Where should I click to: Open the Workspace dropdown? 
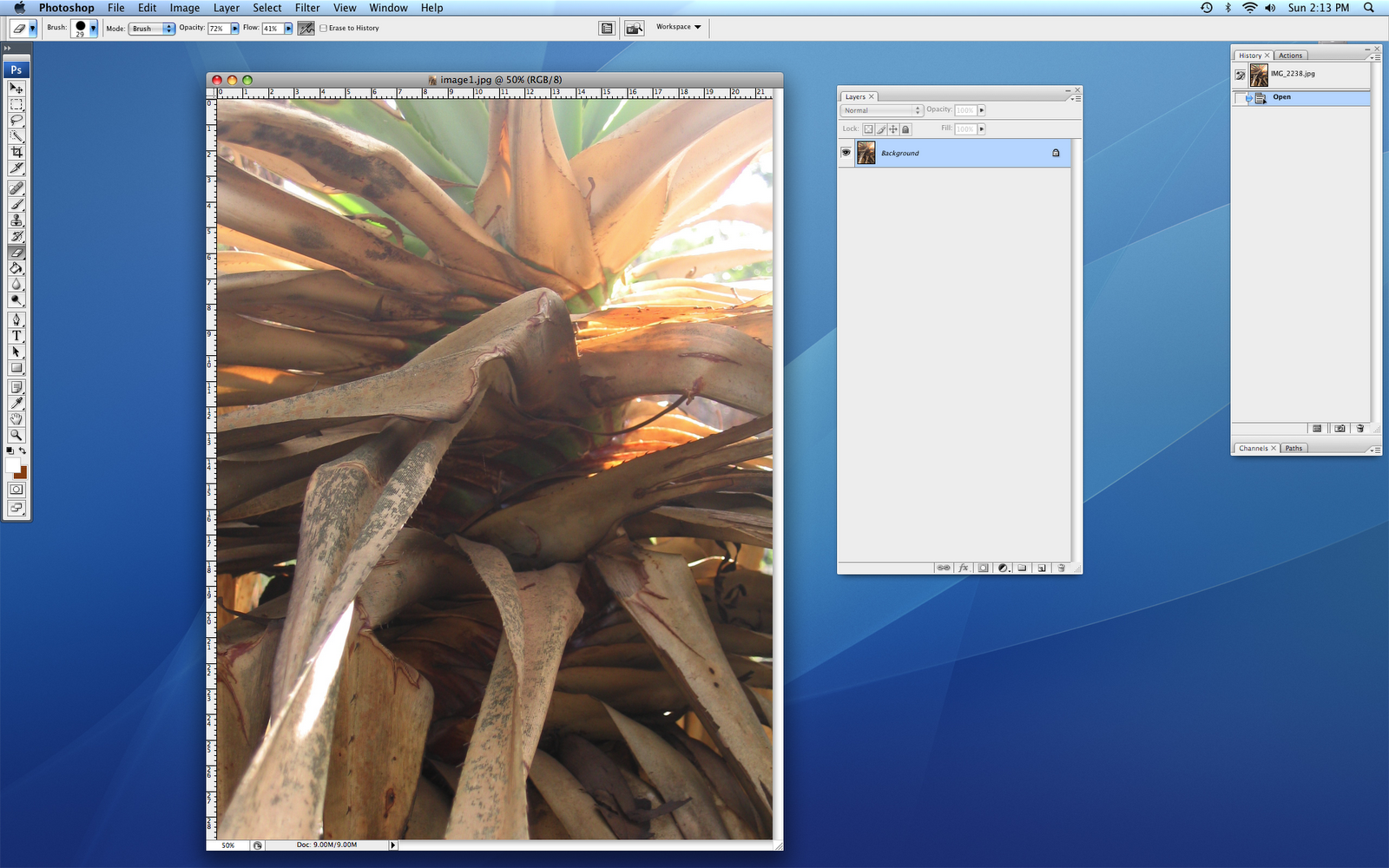(679, 27)
